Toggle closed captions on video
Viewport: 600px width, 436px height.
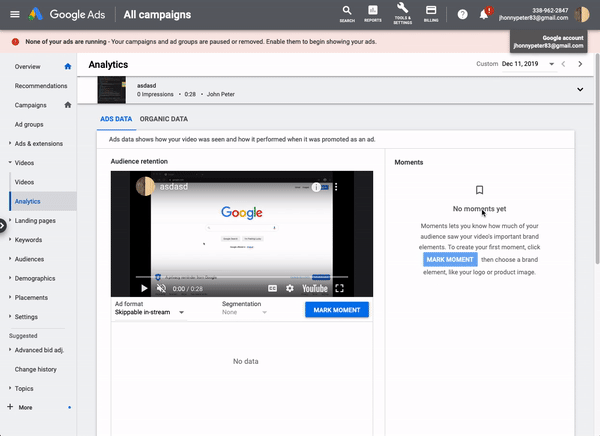click(x=271, y=288)
